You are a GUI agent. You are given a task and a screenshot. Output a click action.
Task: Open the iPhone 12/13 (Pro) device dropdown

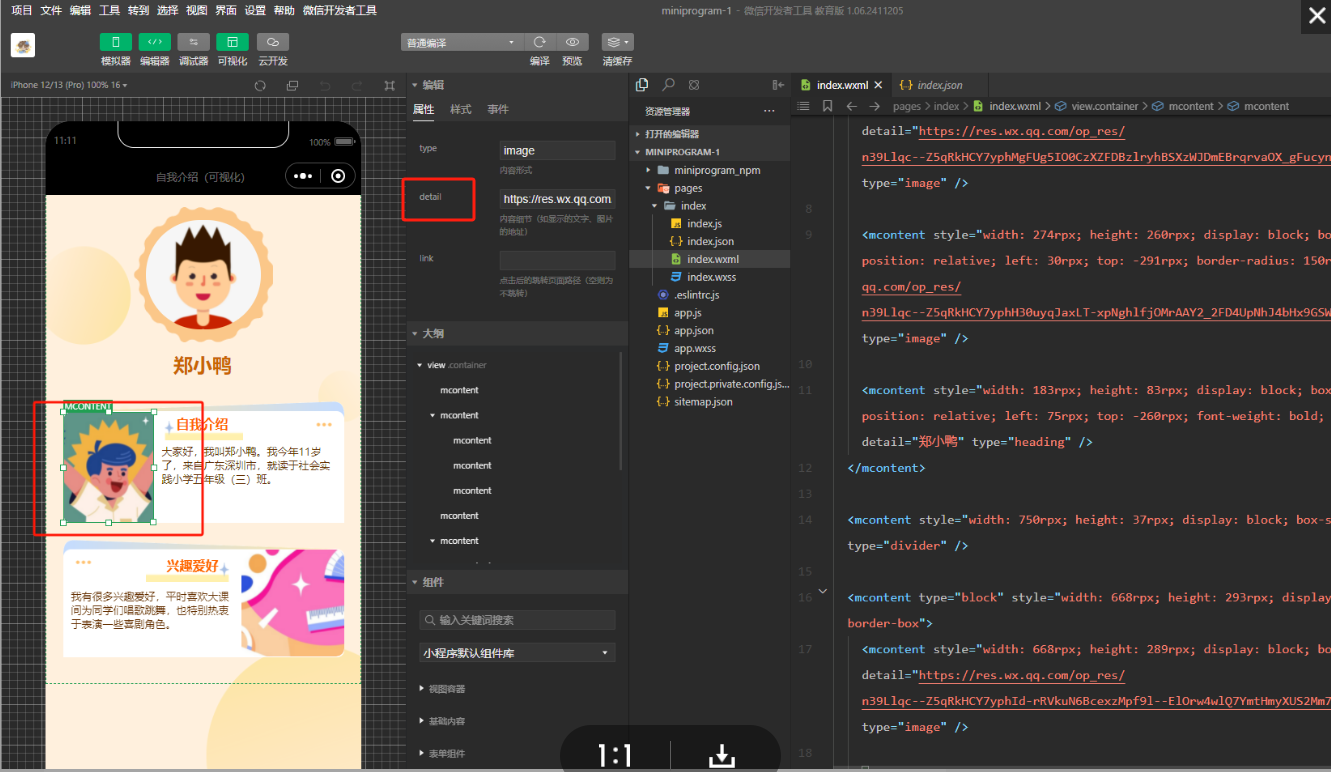coord(69,85)
